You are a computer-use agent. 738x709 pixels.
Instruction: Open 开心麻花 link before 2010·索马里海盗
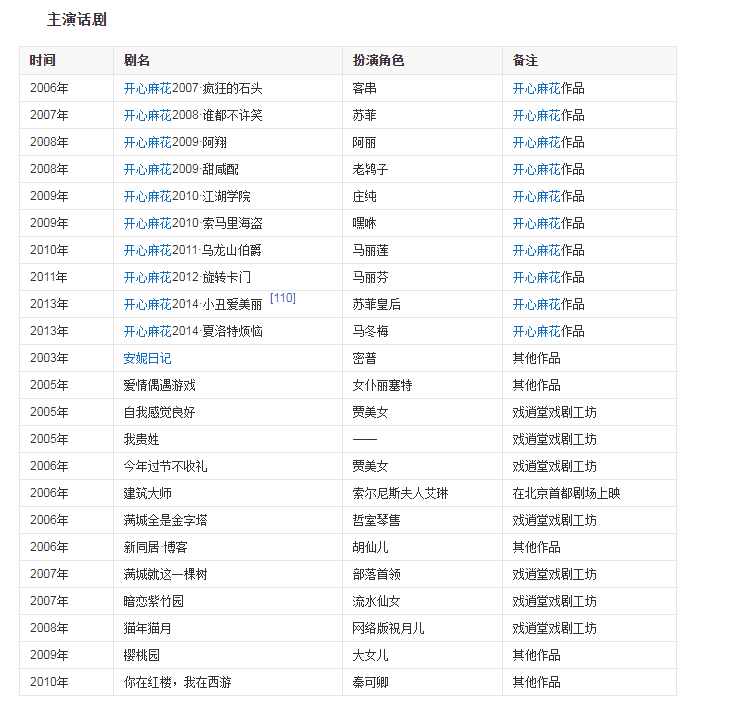pos(147,223)
